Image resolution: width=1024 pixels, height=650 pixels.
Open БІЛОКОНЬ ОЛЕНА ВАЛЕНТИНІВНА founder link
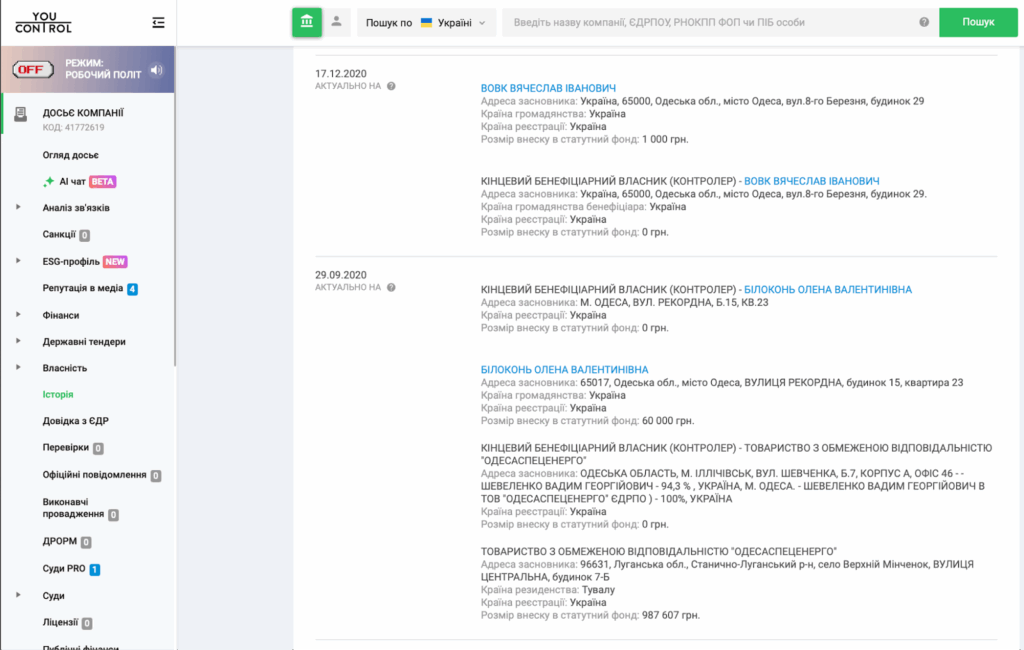tap(564, 370)
